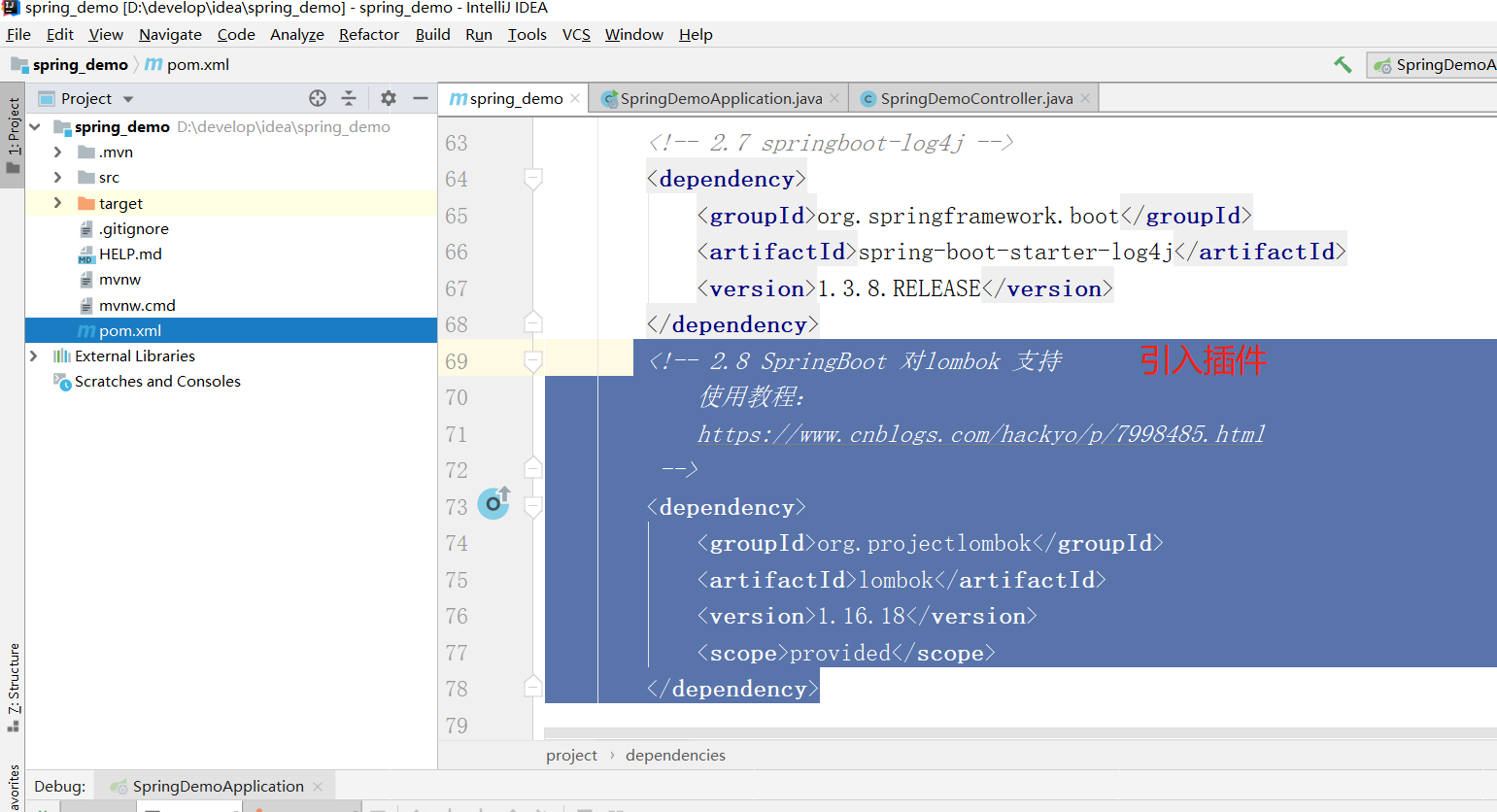Image resolution: width=1497 pixels, height=812 pixels.
Task: Open the VCS menu
Action: pyautogui.click(x=576, y=35)
